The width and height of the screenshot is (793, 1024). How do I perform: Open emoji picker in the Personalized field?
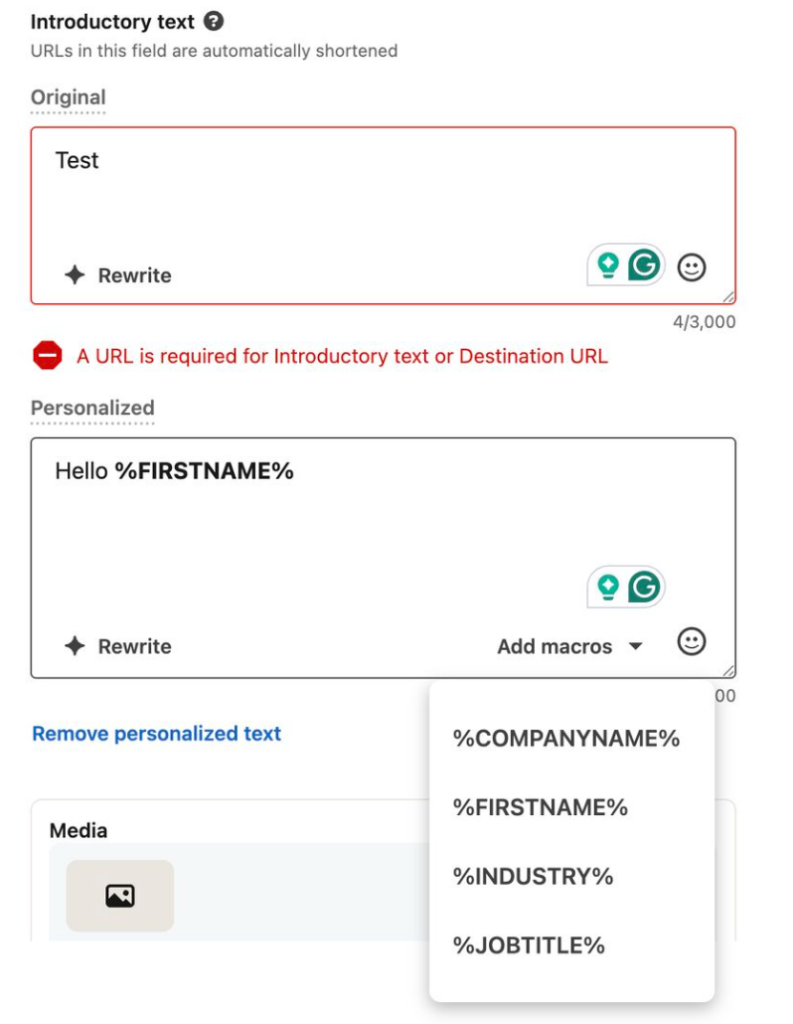[x=692, y=642]
